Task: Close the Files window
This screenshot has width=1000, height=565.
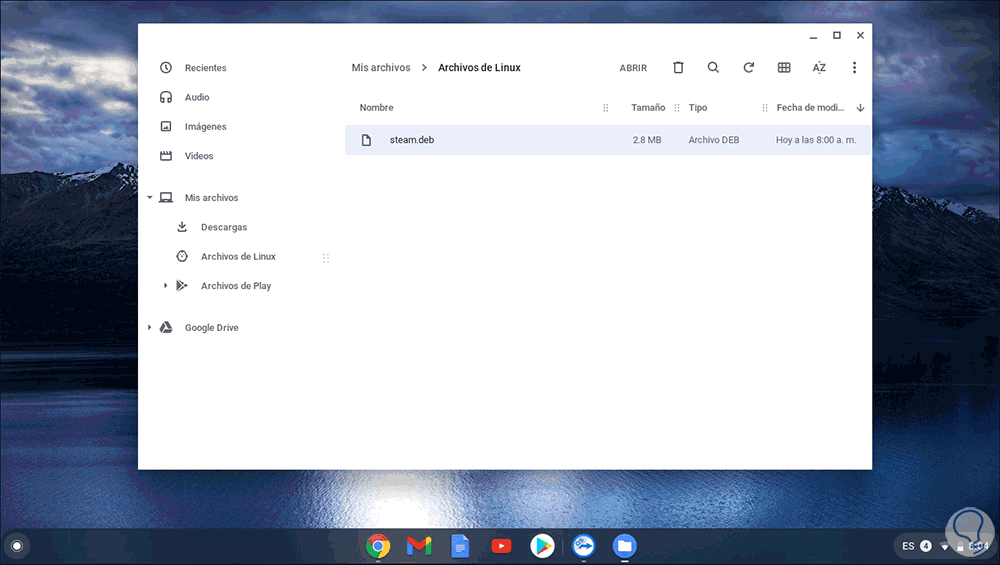Action: click(860, 36)
